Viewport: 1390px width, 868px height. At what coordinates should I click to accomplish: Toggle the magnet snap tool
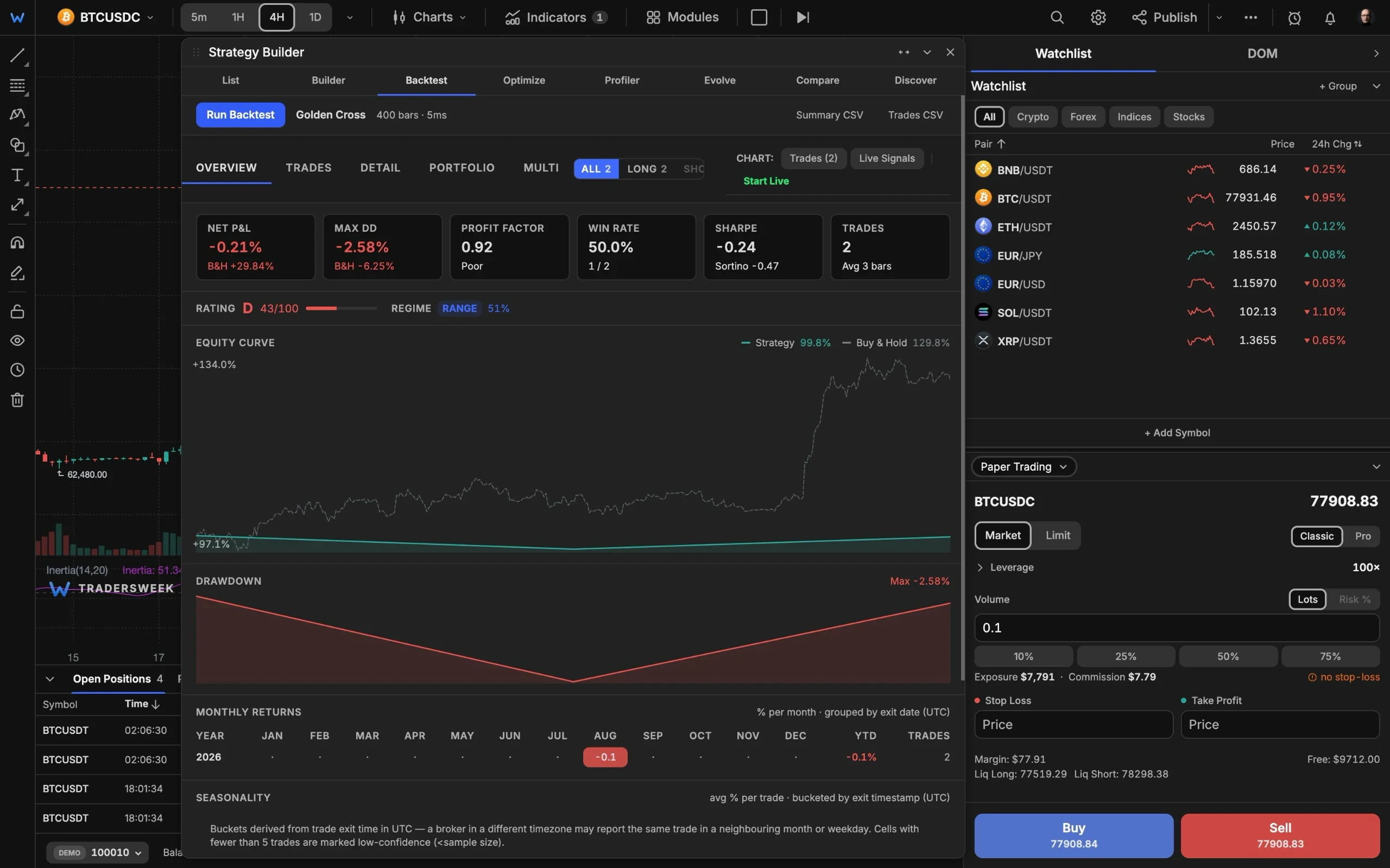tap(17, 242)
